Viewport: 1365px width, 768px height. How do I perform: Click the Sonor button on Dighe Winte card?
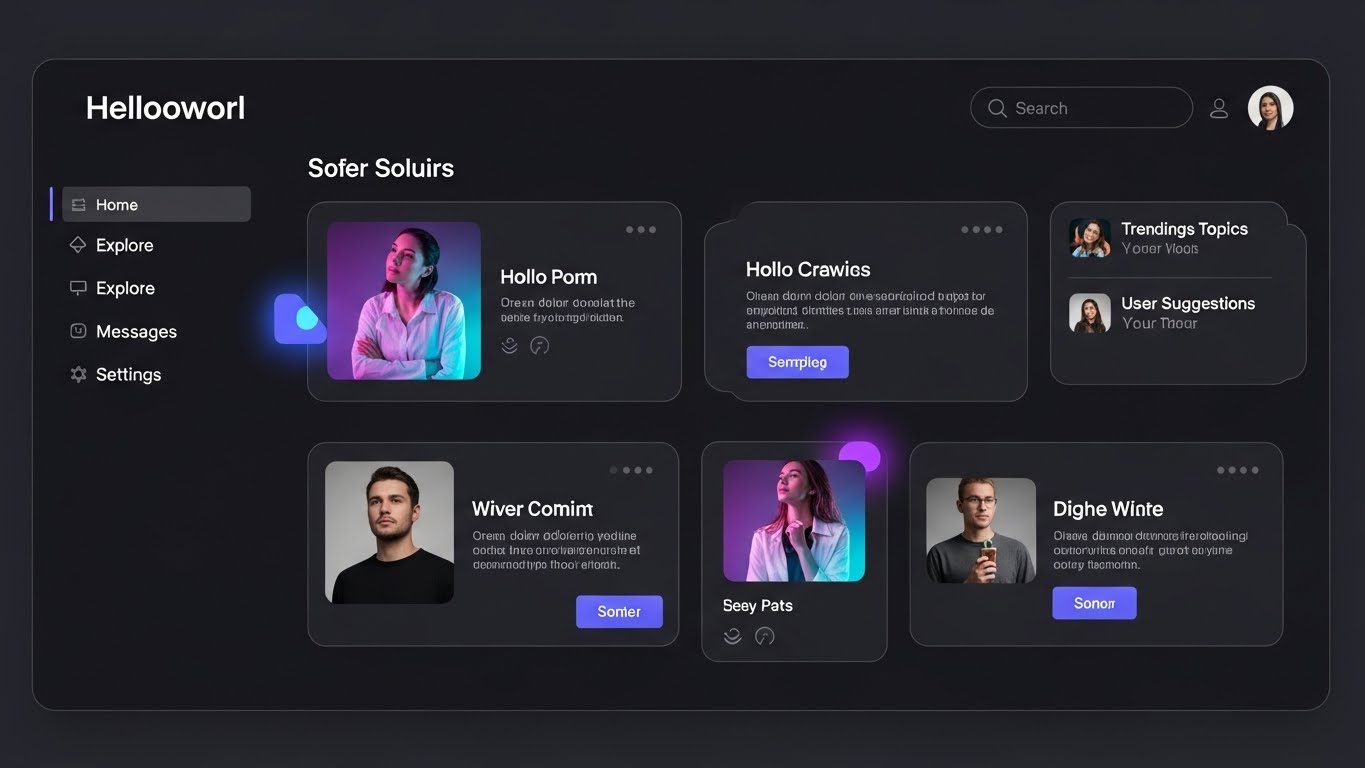coord(1094,603)
